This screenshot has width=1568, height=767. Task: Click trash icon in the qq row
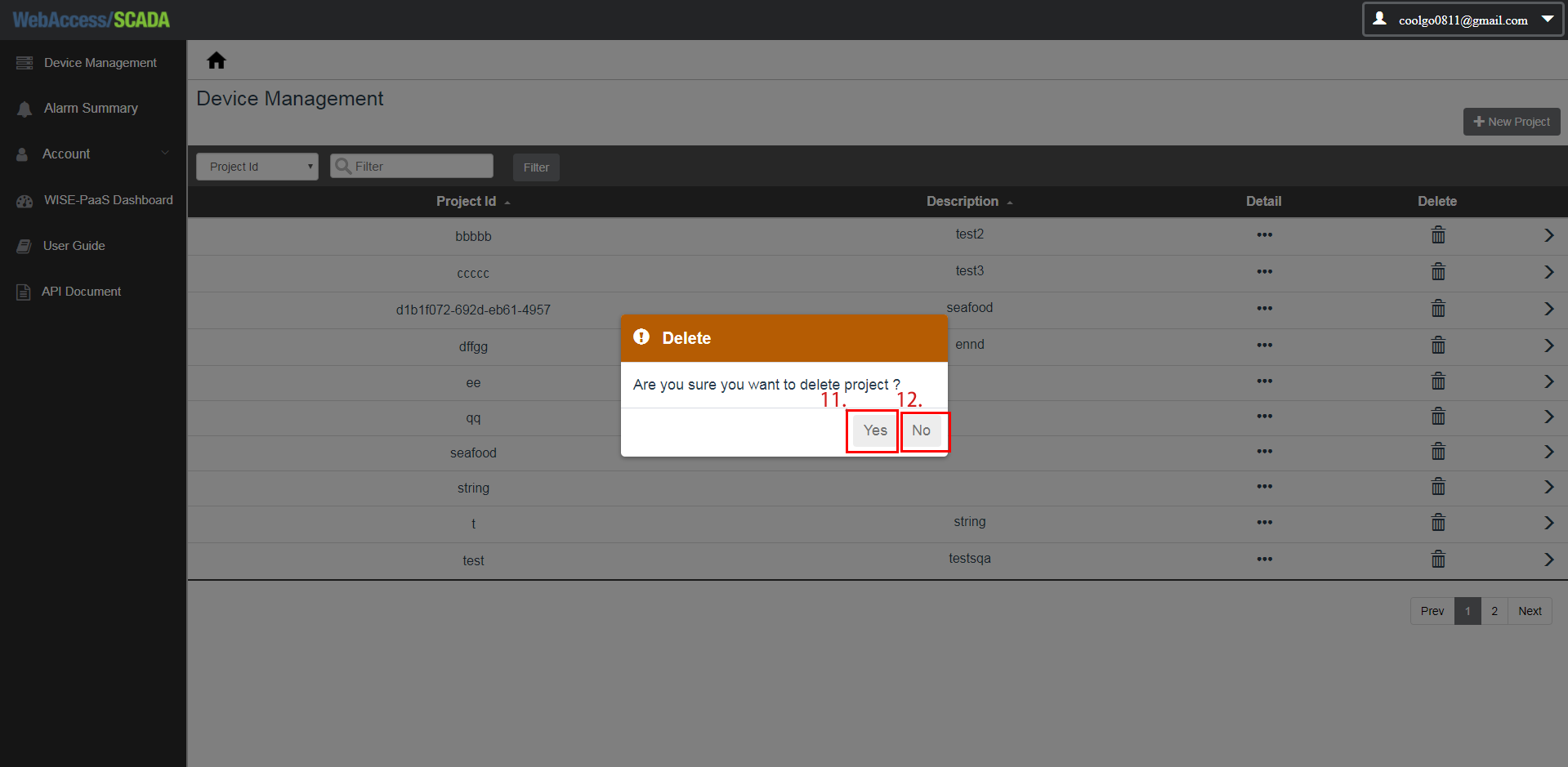click(1438, 416)
